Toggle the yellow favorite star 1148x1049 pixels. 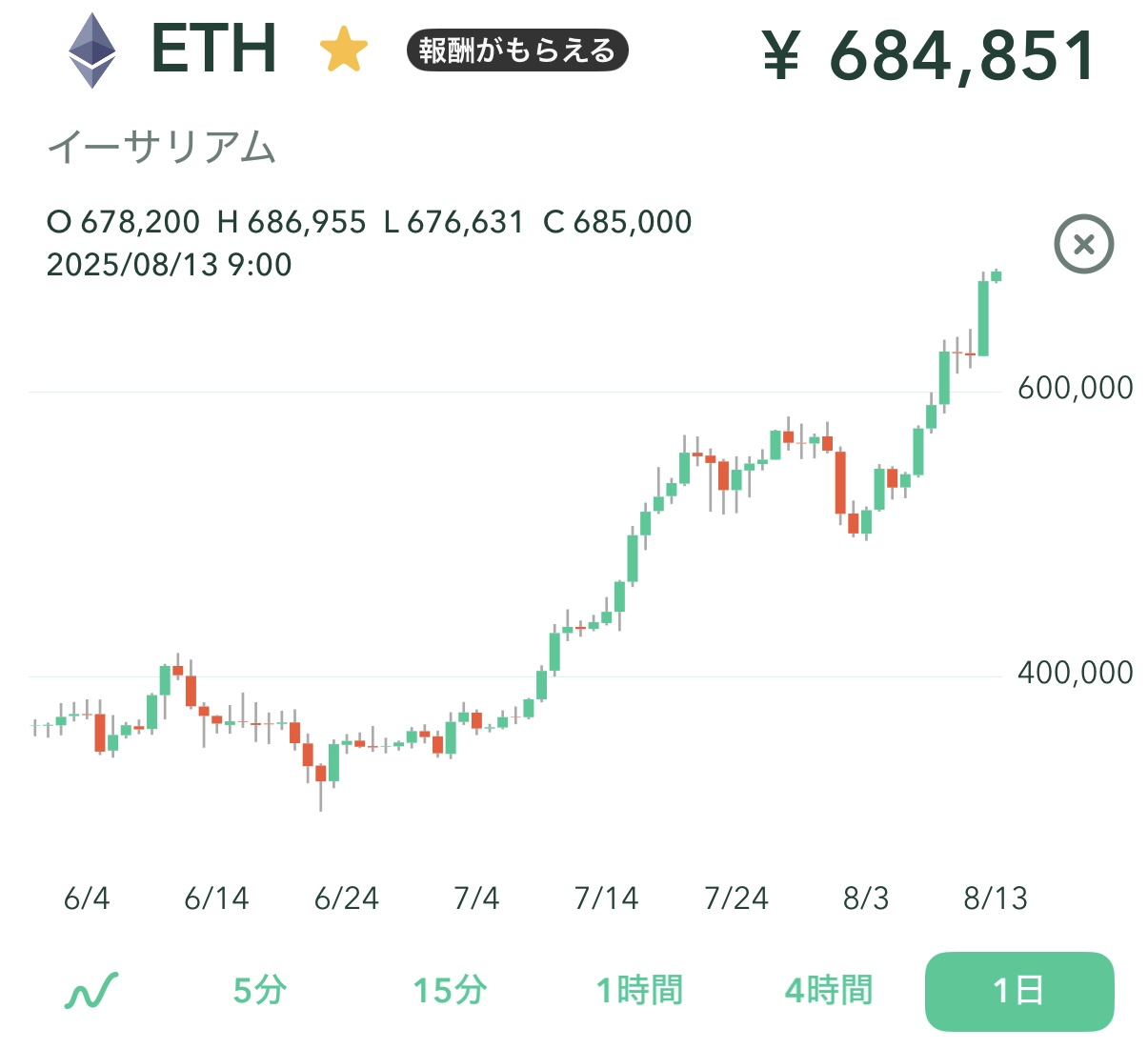pos(343,50)
